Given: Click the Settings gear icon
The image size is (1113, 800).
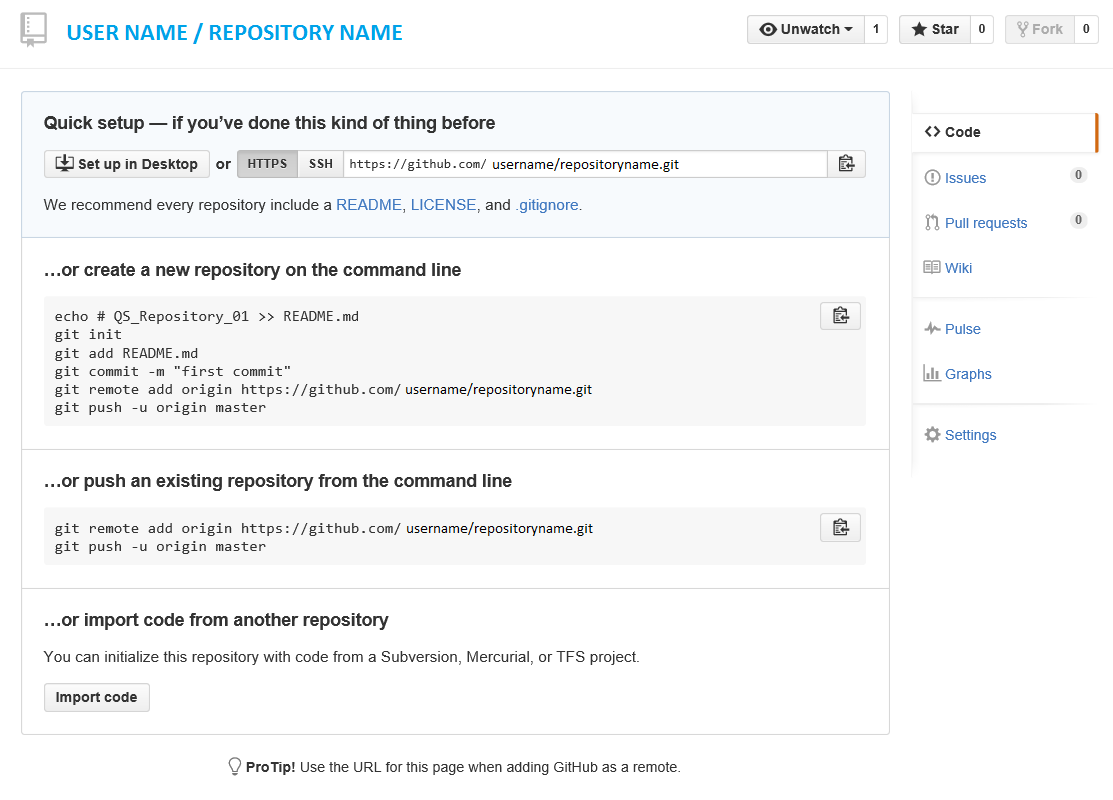Looking at the screenshot, I should (x=932, y=434).
